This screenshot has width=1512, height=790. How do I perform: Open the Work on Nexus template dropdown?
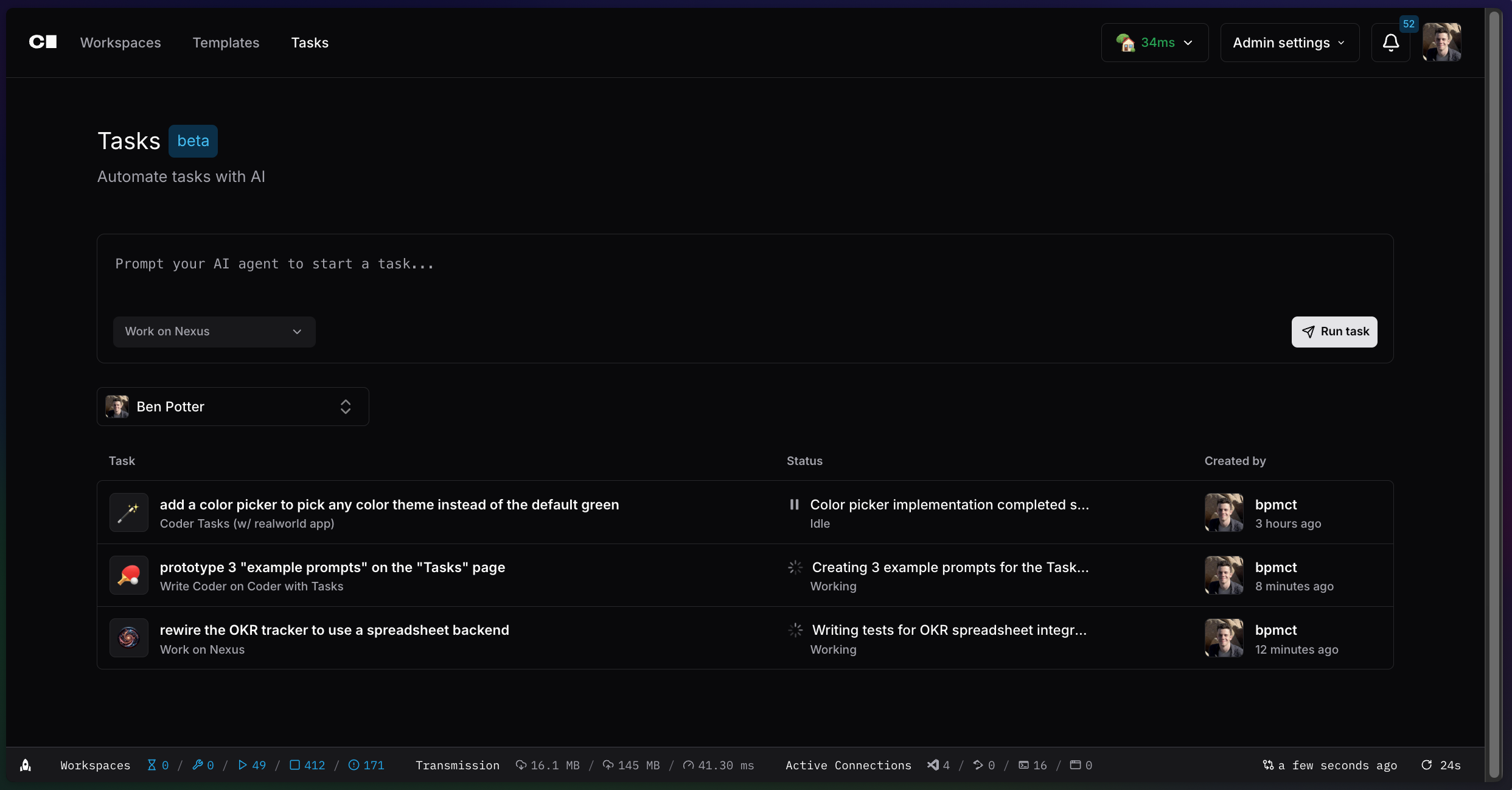pyautogui.click(x=214, y=332)
